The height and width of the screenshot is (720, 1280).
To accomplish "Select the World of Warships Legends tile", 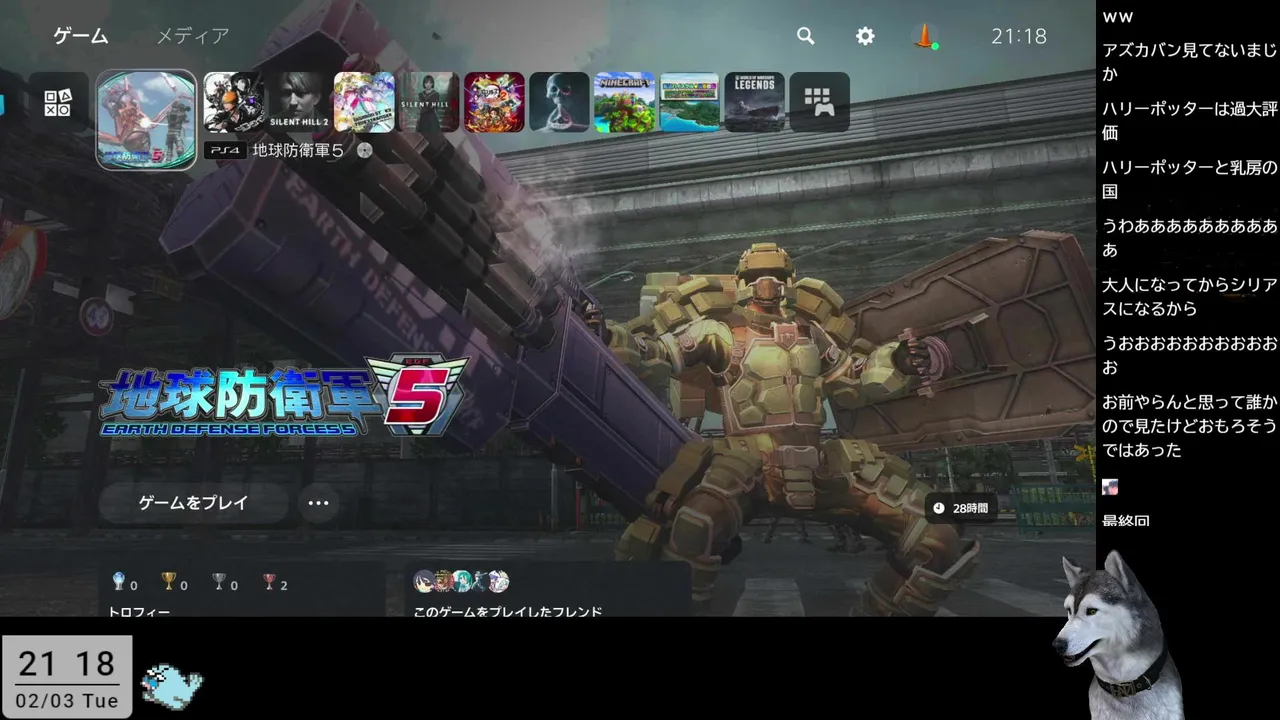I will click(x=754, y=102).
